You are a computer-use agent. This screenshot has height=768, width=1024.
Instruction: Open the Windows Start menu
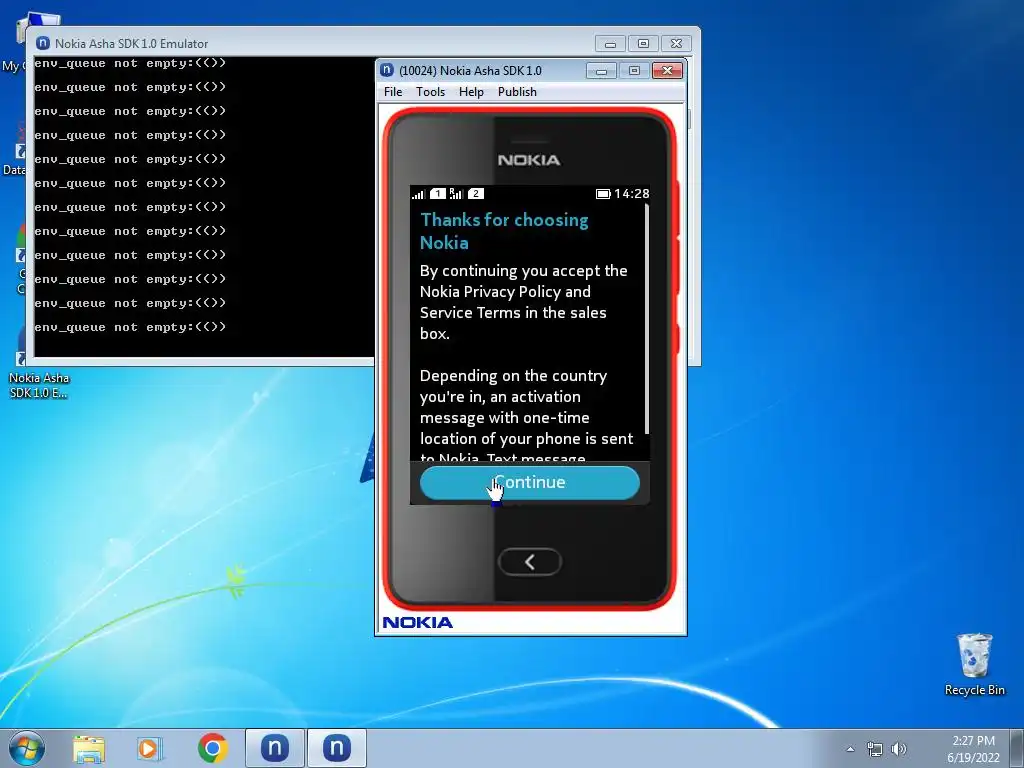[27, 748]
